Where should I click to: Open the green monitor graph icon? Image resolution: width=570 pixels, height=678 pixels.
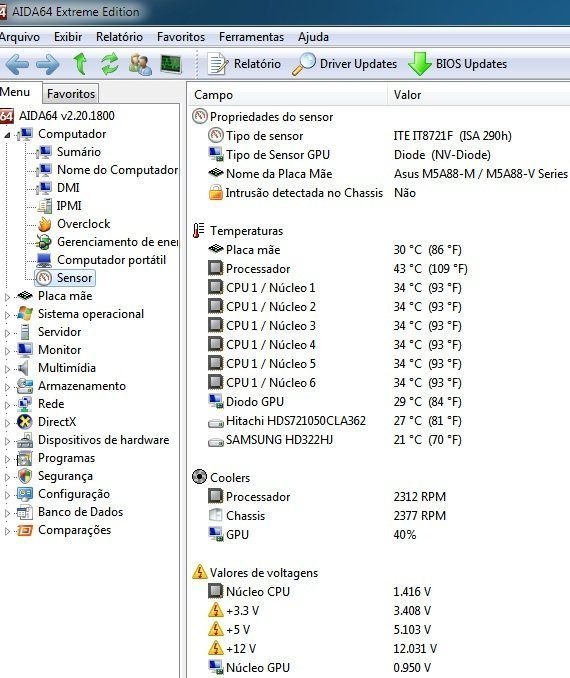point(171,64)
